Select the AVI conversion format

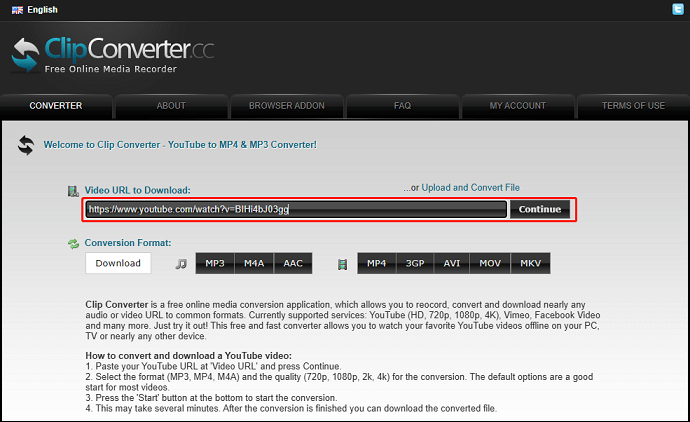(451, 263)
